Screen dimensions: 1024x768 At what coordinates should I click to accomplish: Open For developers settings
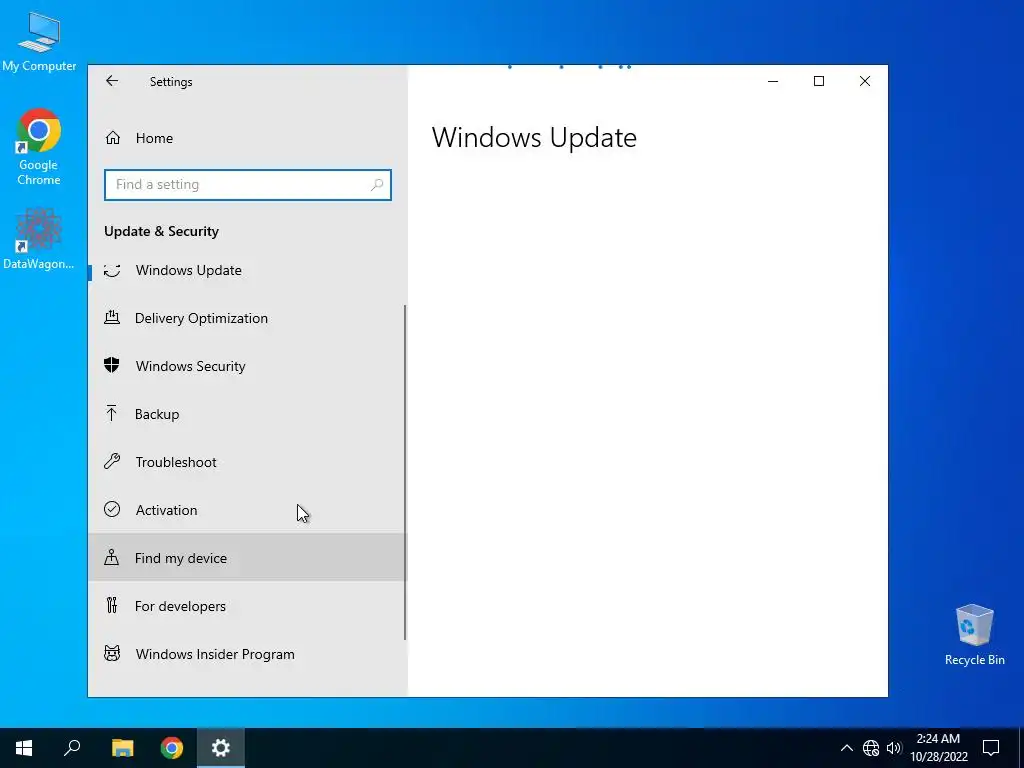(x=248, y=606)
